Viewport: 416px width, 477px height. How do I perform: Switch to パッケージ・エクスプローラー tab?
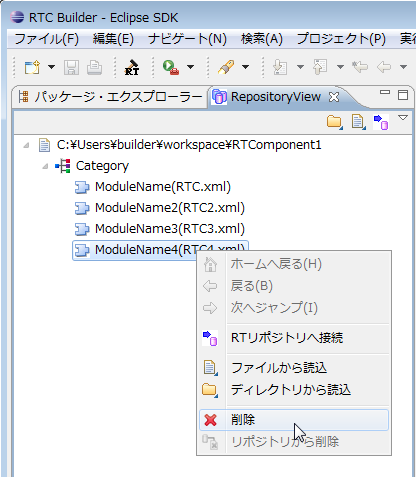coord(111,97)
